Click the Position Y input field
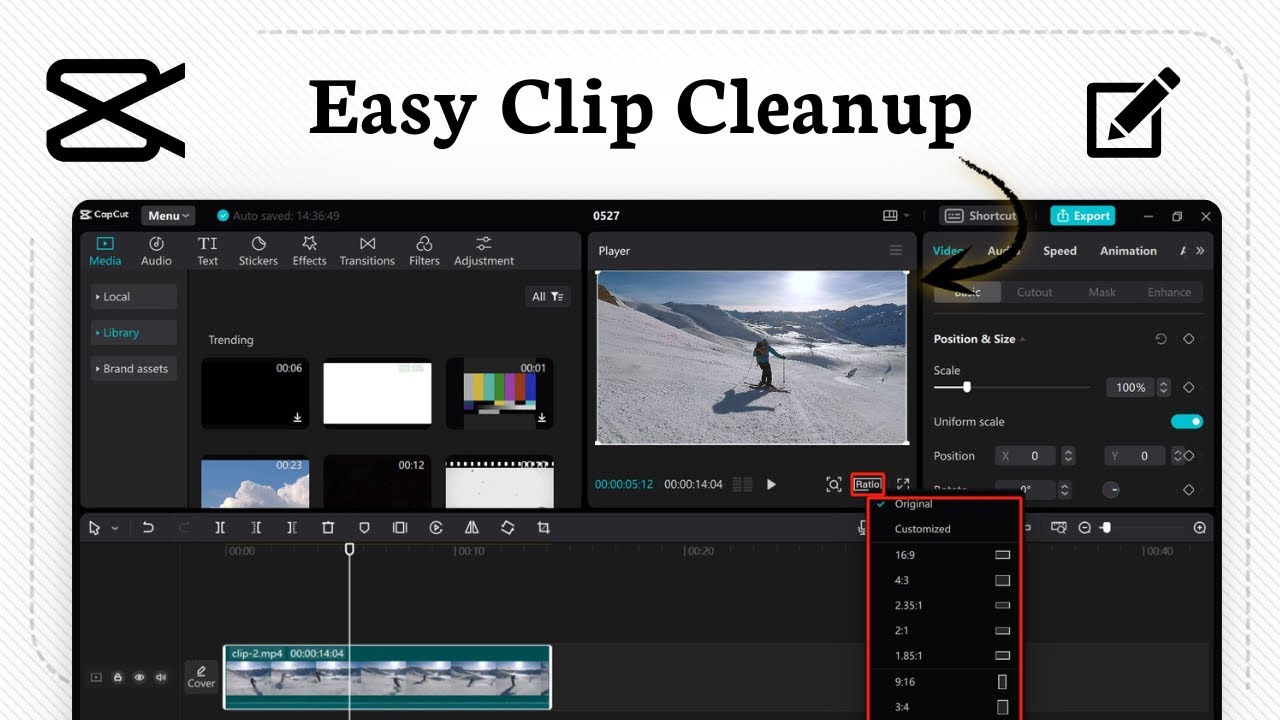Viewport: 1280px width, 720px height. pyautogui.click(x=1137, y=456)
